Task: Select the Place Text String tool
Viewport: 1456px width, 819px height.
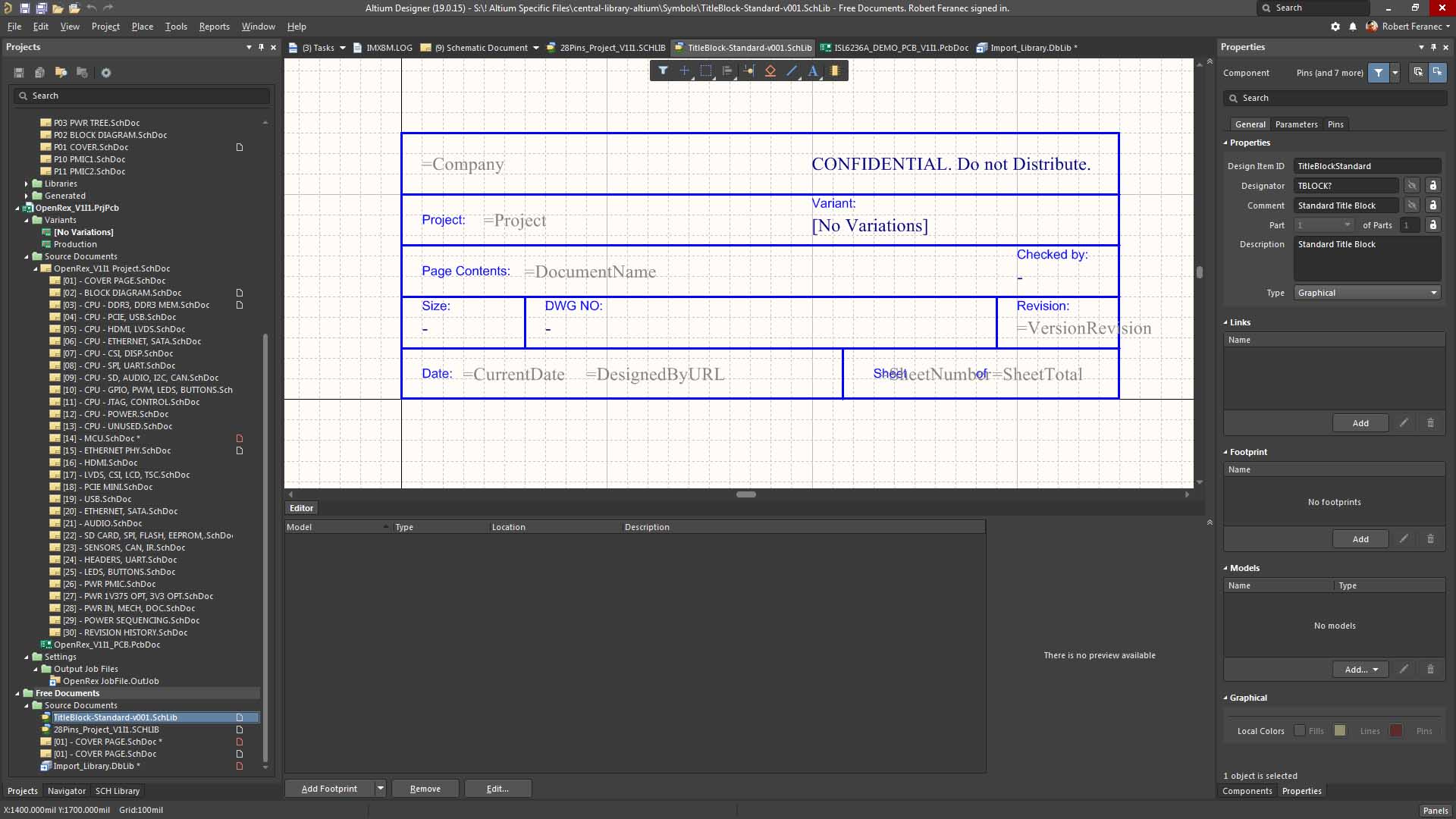Action: click(813, 71)
